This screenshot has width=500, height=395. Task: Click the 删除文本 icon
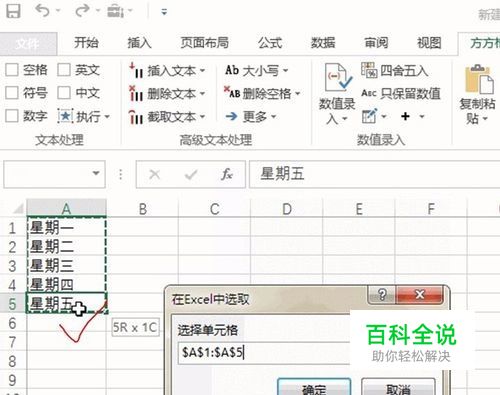pyautogui.click(x=136, y=93)
